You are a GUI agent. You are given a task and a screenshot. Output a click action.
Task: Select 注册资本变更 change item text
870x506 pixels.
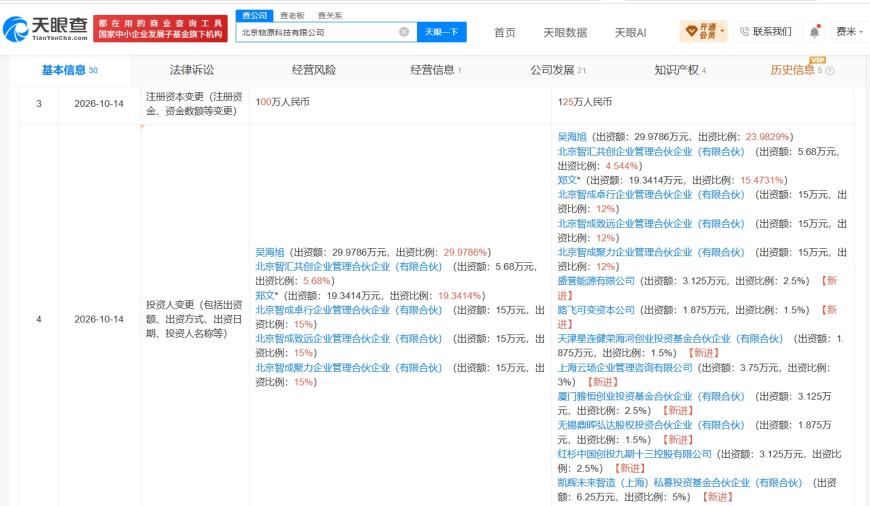tap(194, 104)
